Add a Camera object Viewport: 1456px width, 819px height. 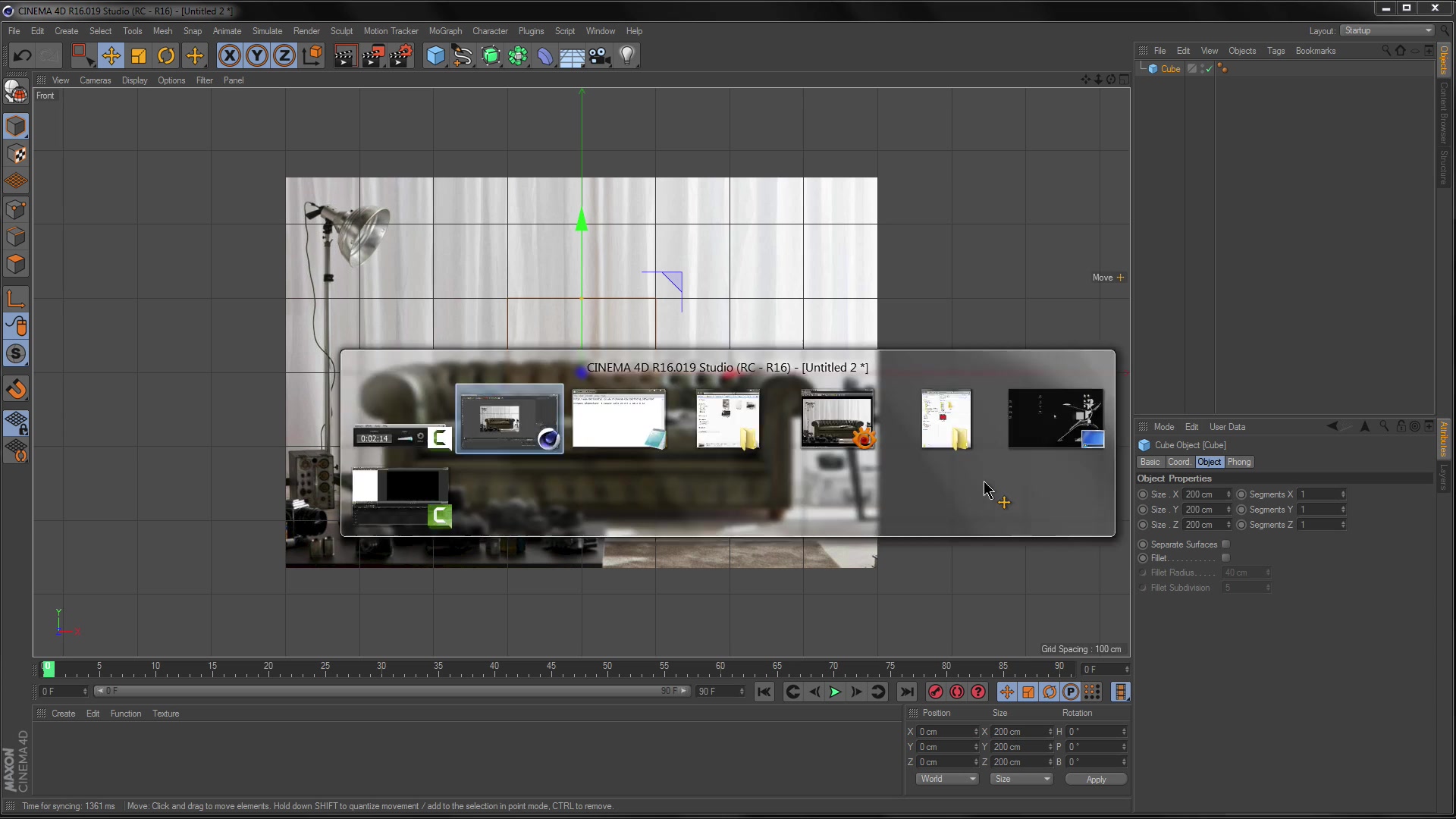click(x=599, y=55)
